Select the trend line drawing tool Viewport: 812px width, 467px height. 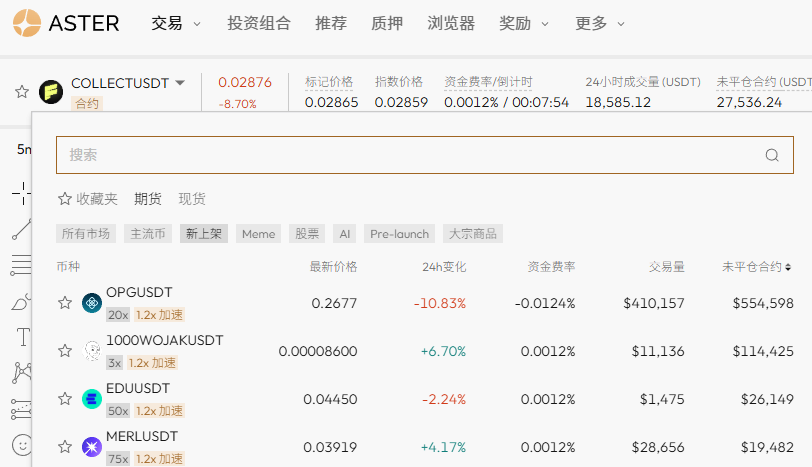[x=22, y=229]
